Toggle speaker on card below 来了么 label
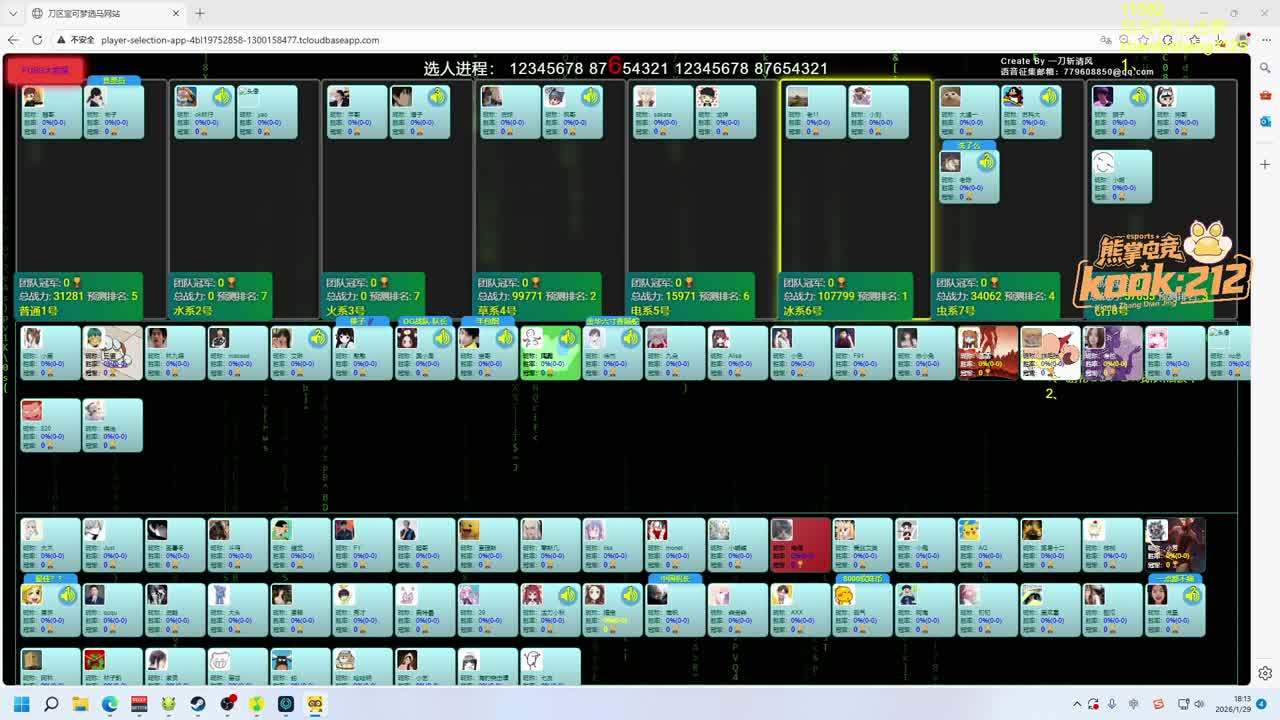The image size is (1280, 720). click(986, 162)
